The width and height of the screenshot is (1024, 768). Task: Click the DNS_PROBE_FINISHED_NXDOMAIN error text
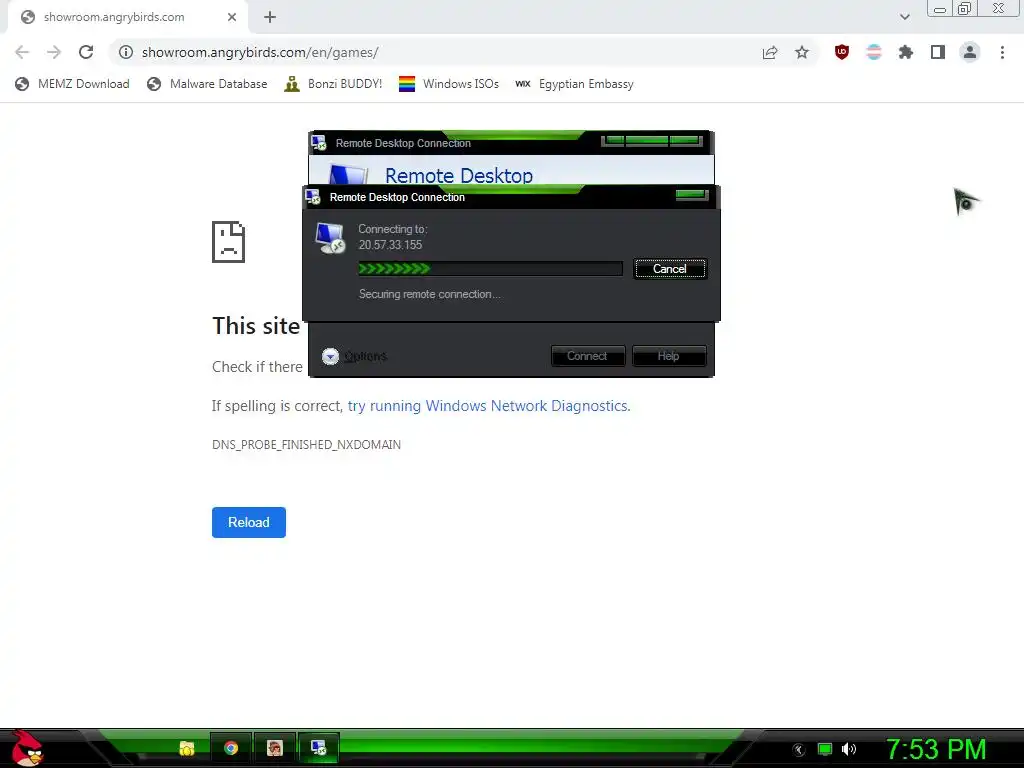[306, 445]
